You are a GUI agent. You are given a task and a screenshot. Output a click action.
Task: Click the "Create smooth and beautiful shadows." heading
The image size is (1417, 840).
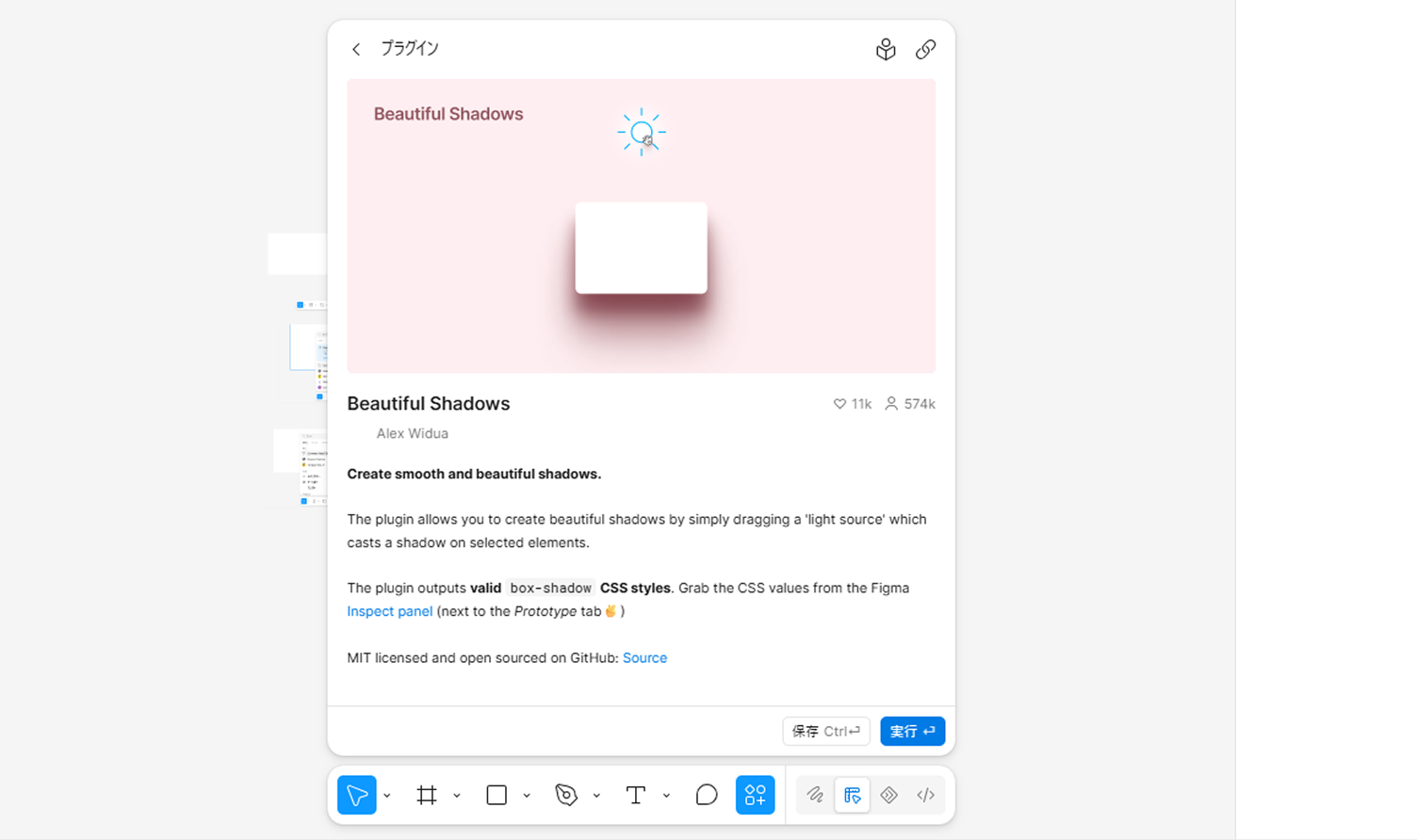click(x=474, y=474)
